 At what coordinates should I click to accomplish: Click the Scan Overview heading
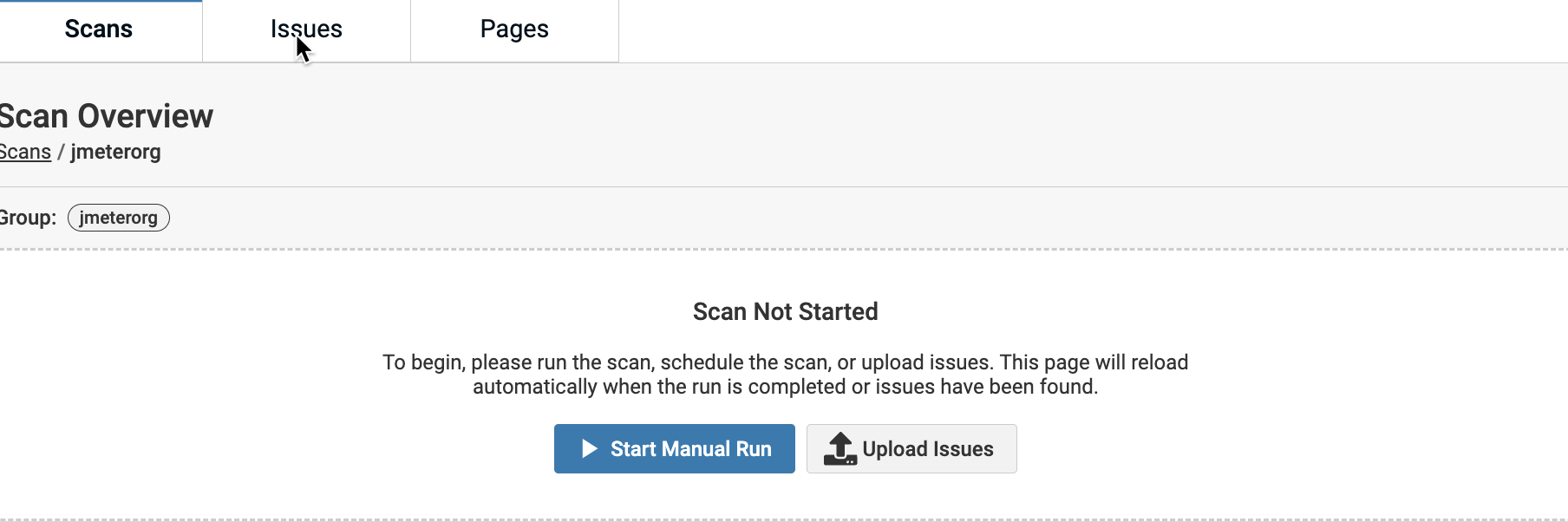click(106, 116)
